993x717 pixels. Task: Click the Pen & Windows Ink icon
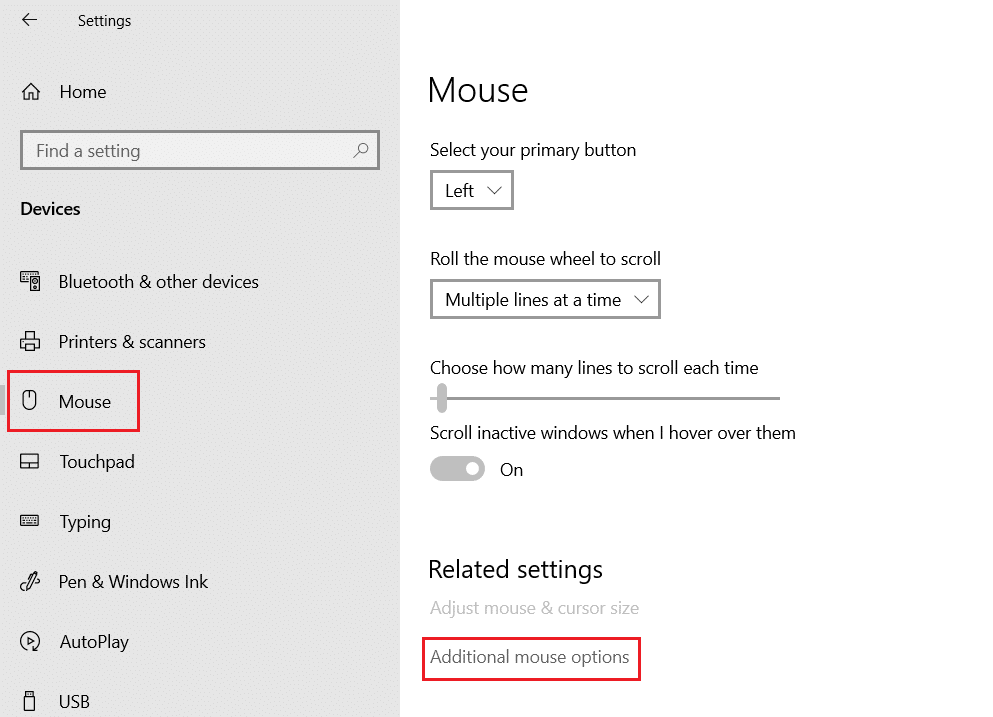30,581
